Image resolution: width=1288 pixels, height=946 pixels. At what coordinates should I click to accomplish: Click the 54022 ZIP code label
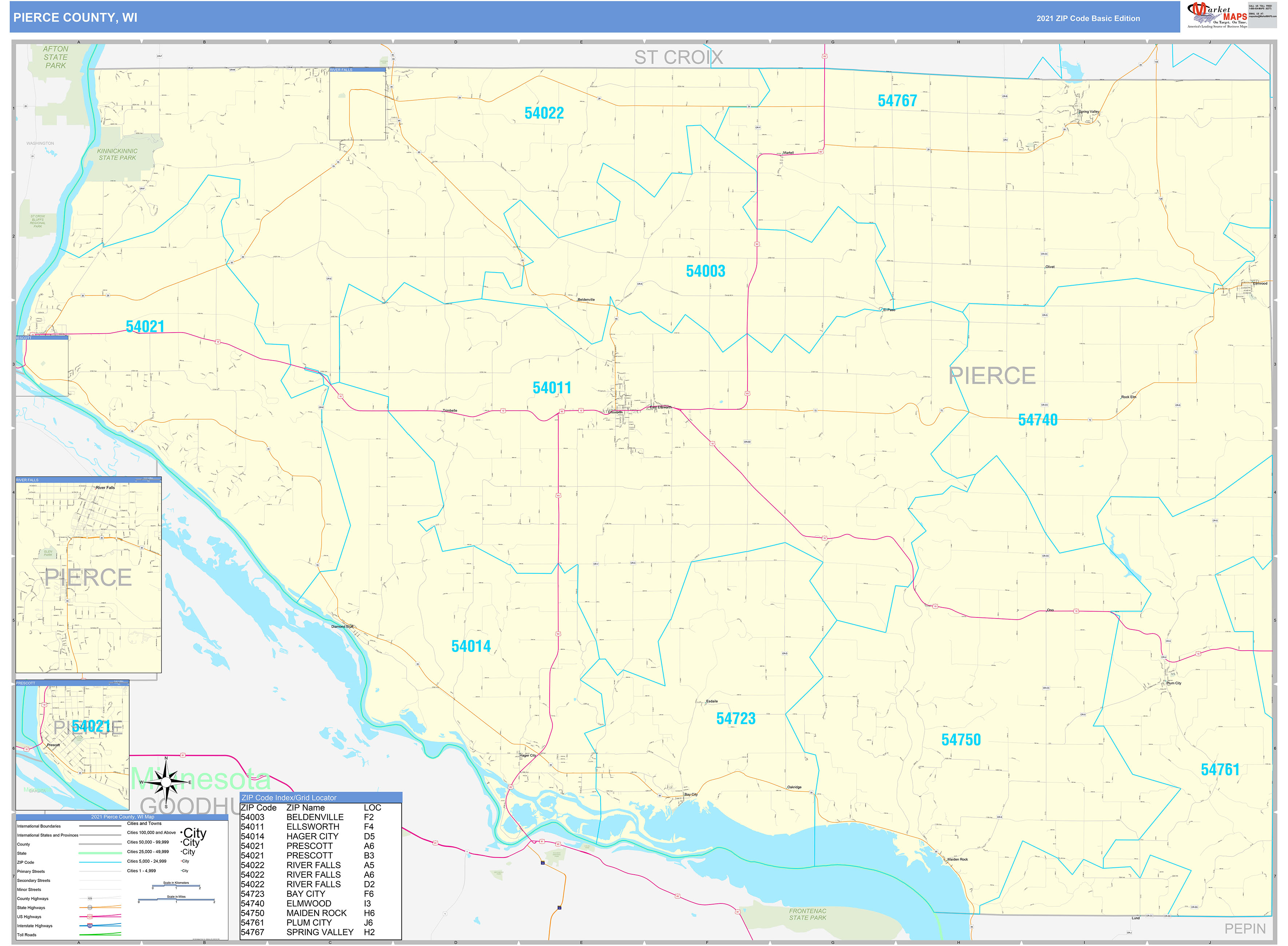pyautogui.click(x=544, y=114)
